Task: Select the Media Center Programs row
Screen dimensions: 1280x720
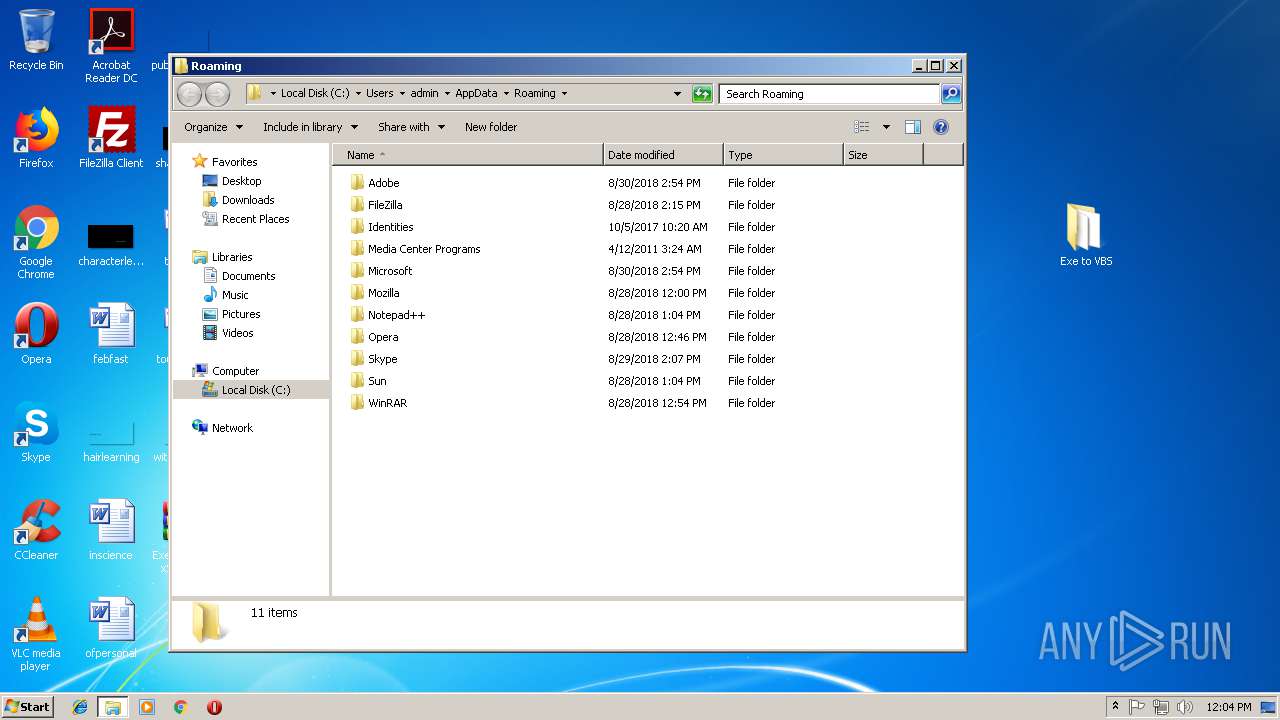Action: tap(647, 249)
